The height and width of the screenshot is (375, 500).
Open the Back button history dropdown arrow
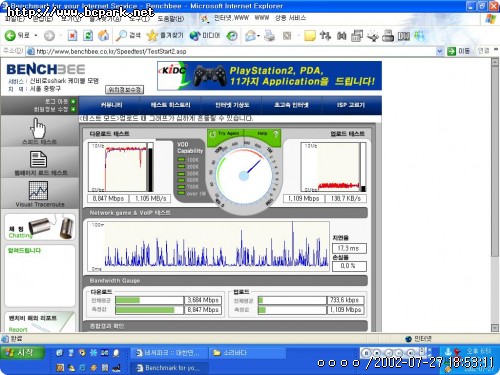pos(36,35)
